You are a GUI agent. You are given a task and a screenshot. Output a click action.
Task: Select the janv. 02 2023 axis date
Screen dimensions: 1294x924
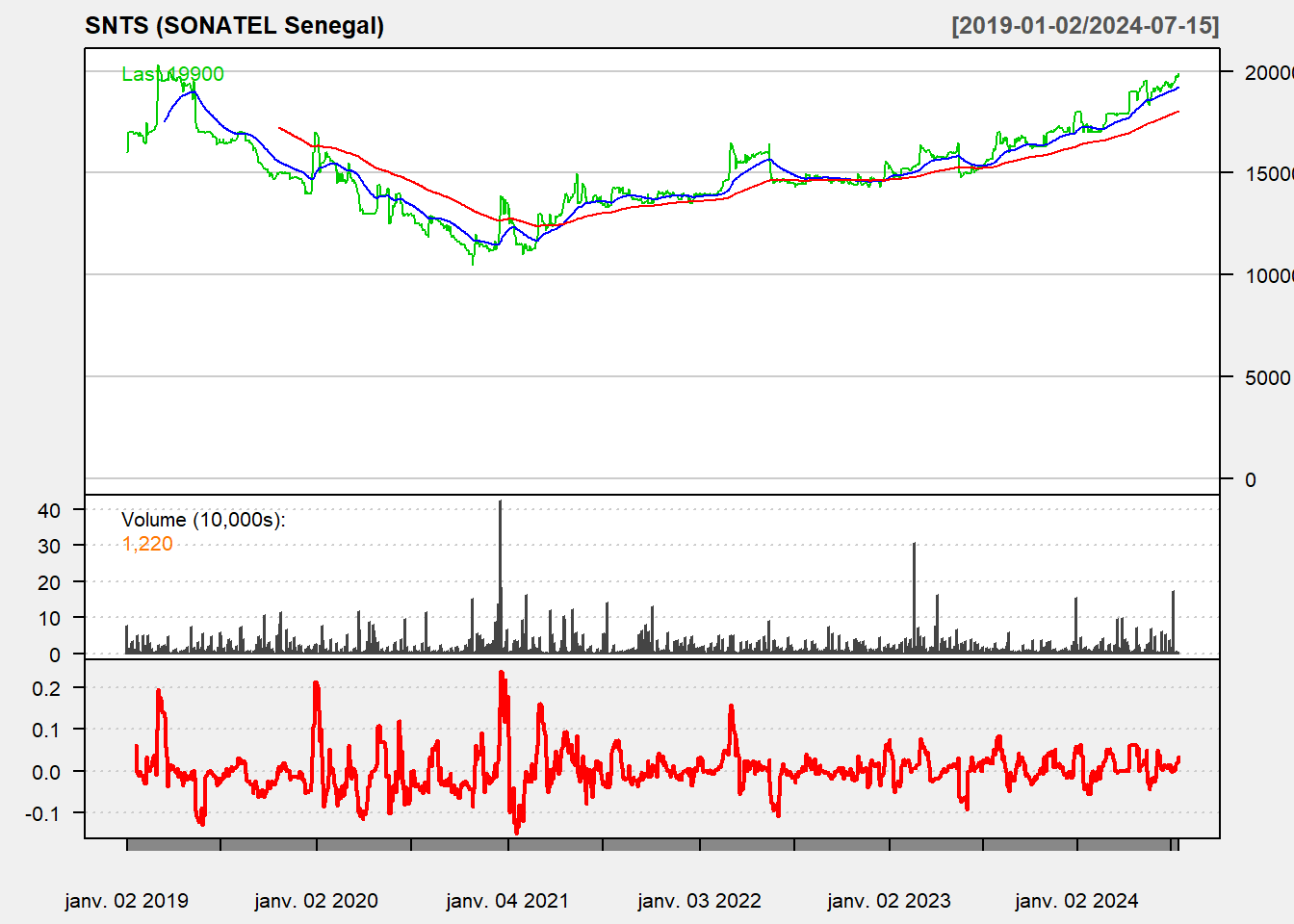(889, 901)
